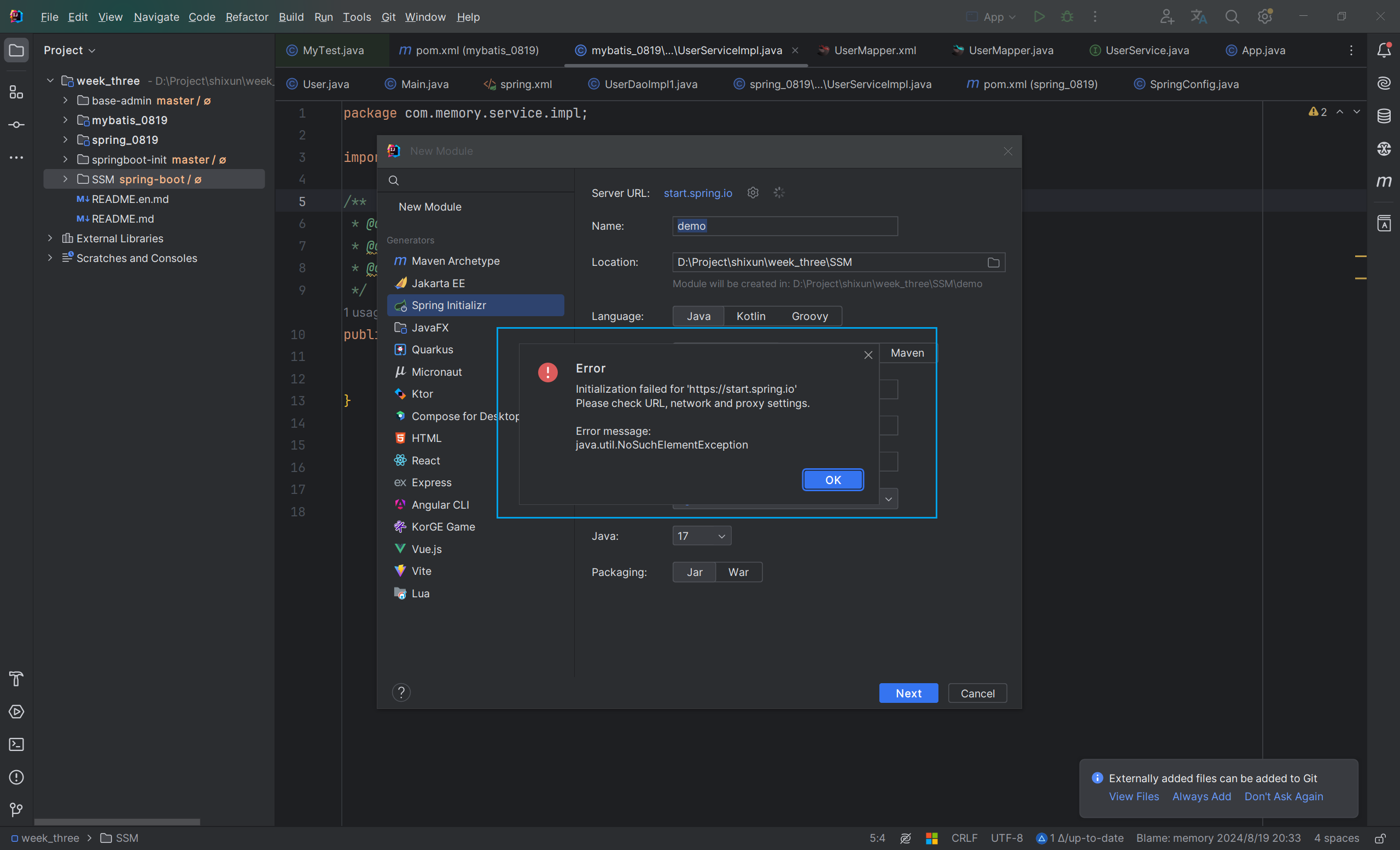Select Maven build type option

[907, 353]
